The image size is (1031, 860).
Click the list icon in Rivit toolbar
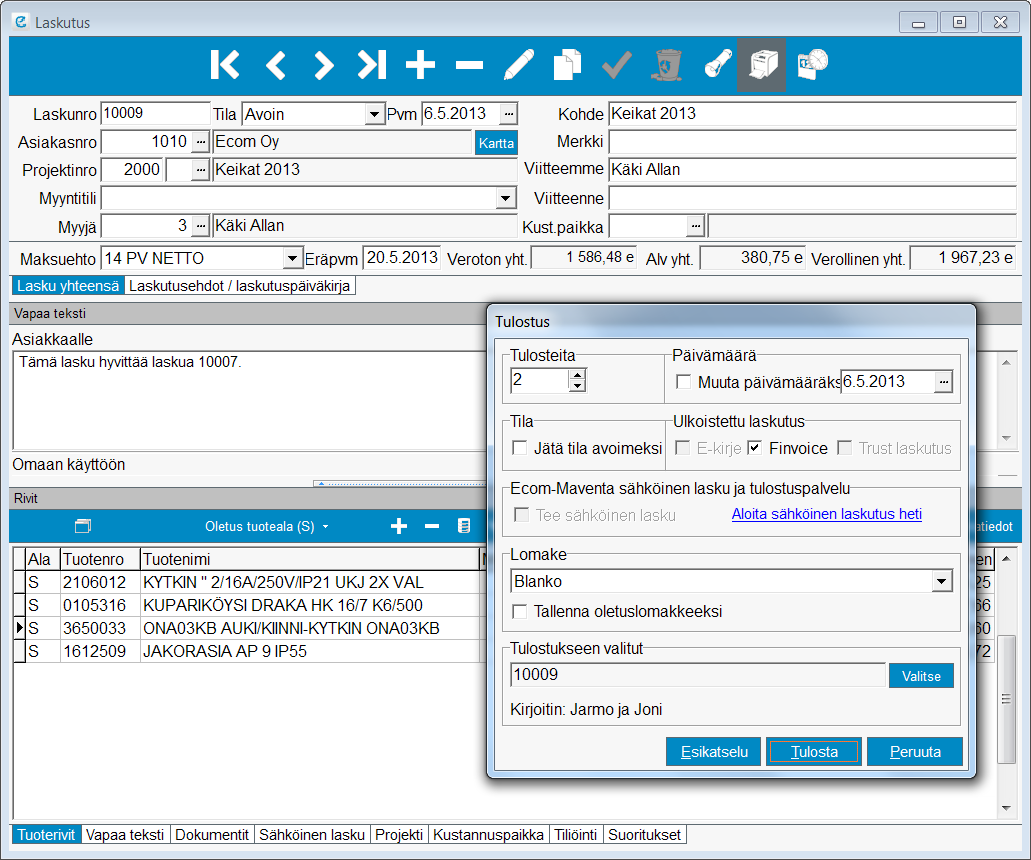pyautogui.click(x=464, y=526)
